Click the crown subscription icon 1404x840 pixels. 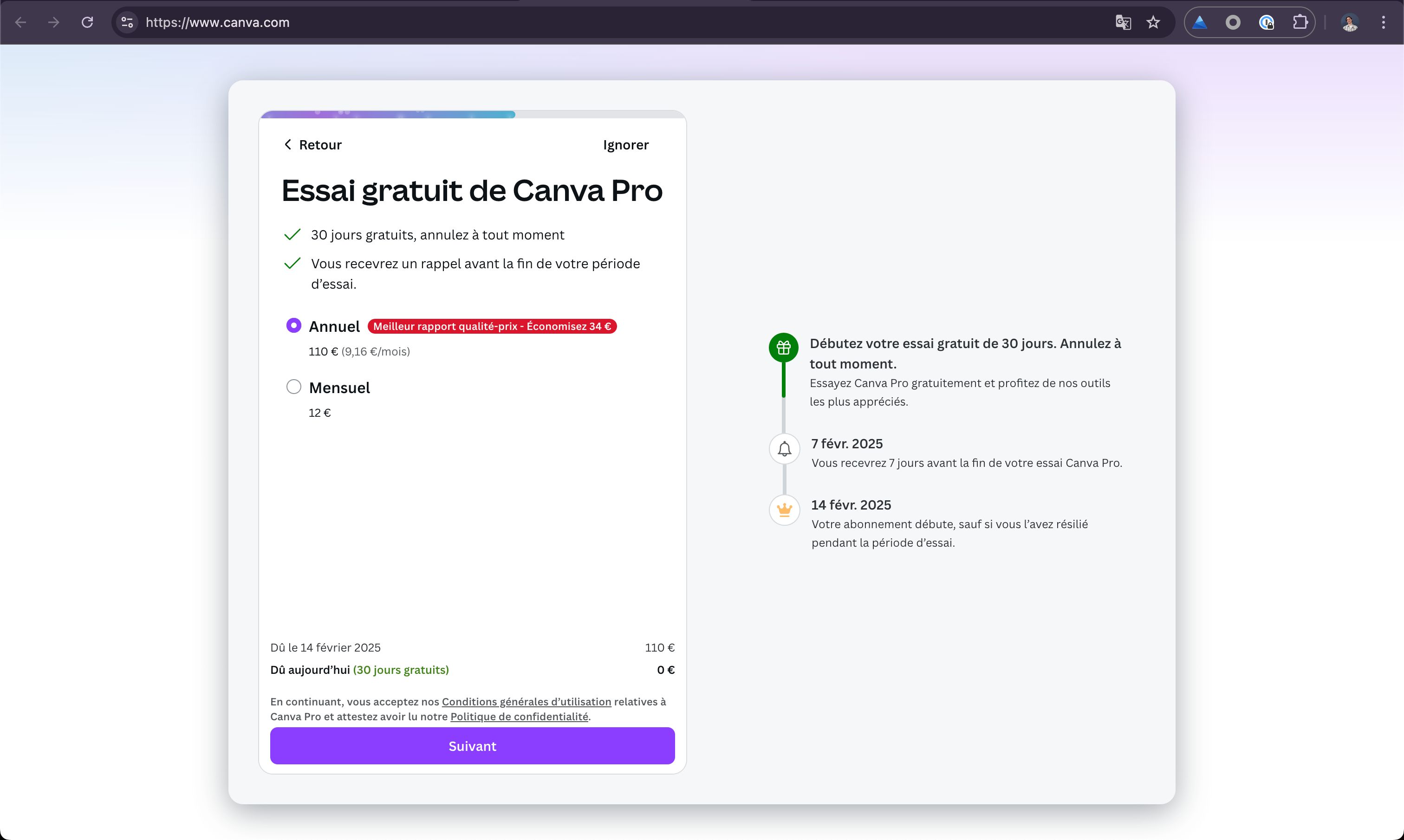tap(784, 510)
